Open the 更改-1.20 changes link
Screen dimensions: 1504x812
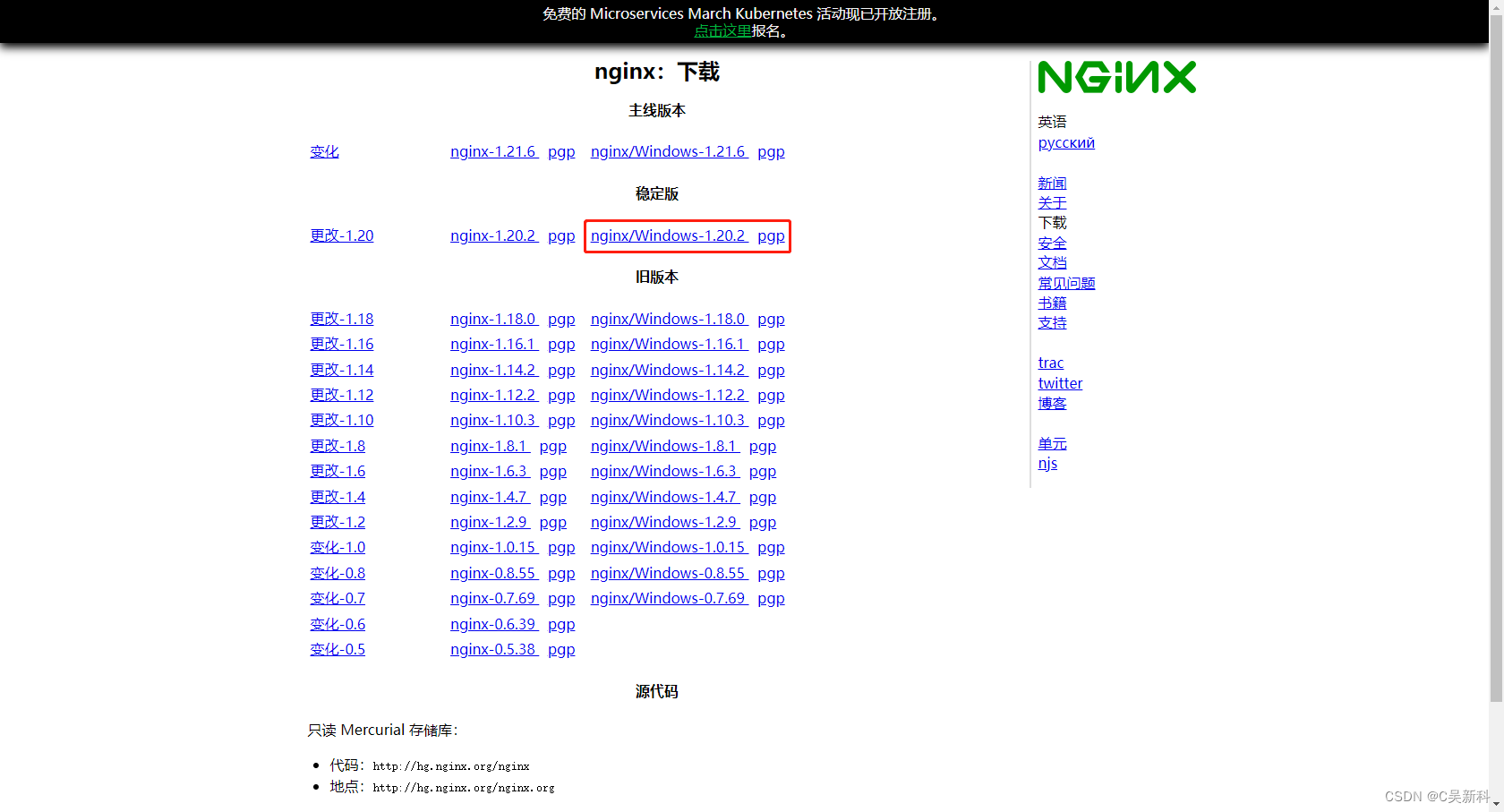342,235
